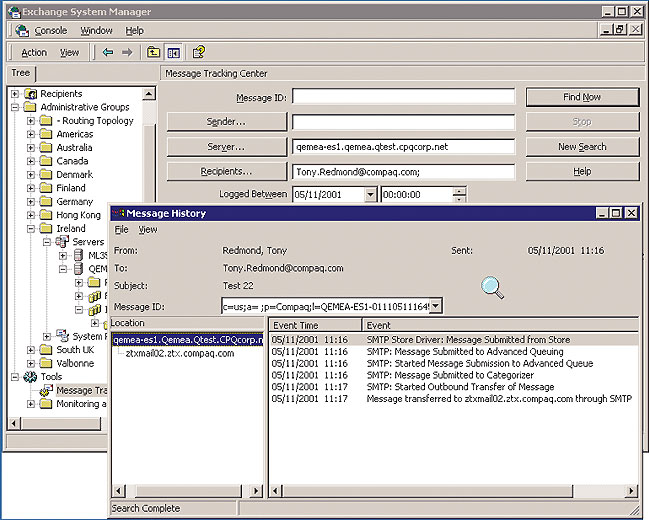Expand the Americas administrative group
This screenshot has width=650, height=520.
31,134
